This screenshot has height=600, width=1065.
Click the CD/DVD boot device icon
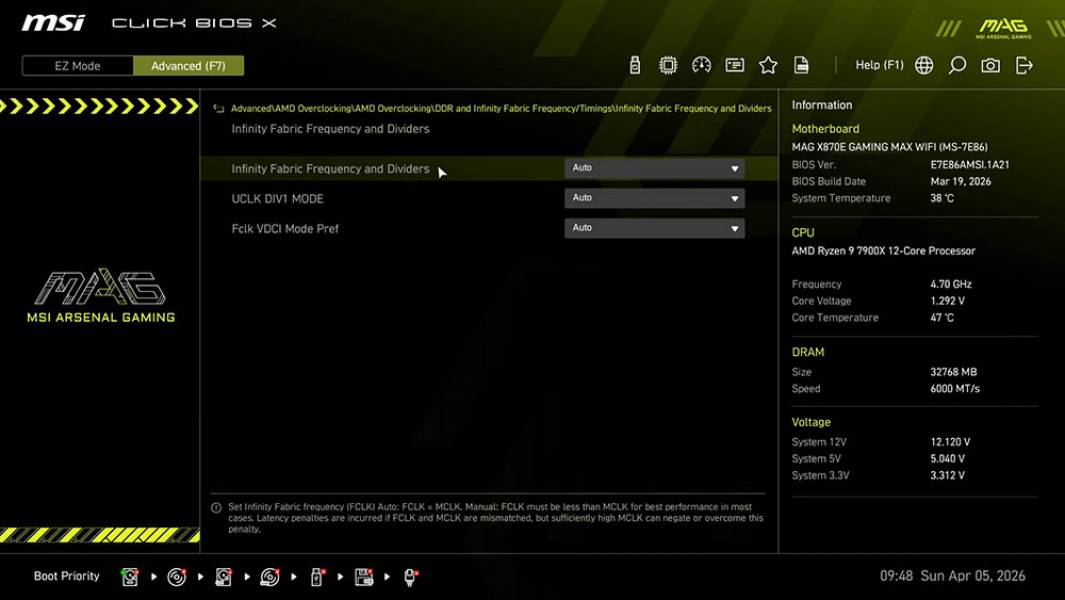[x=177, y=576]
